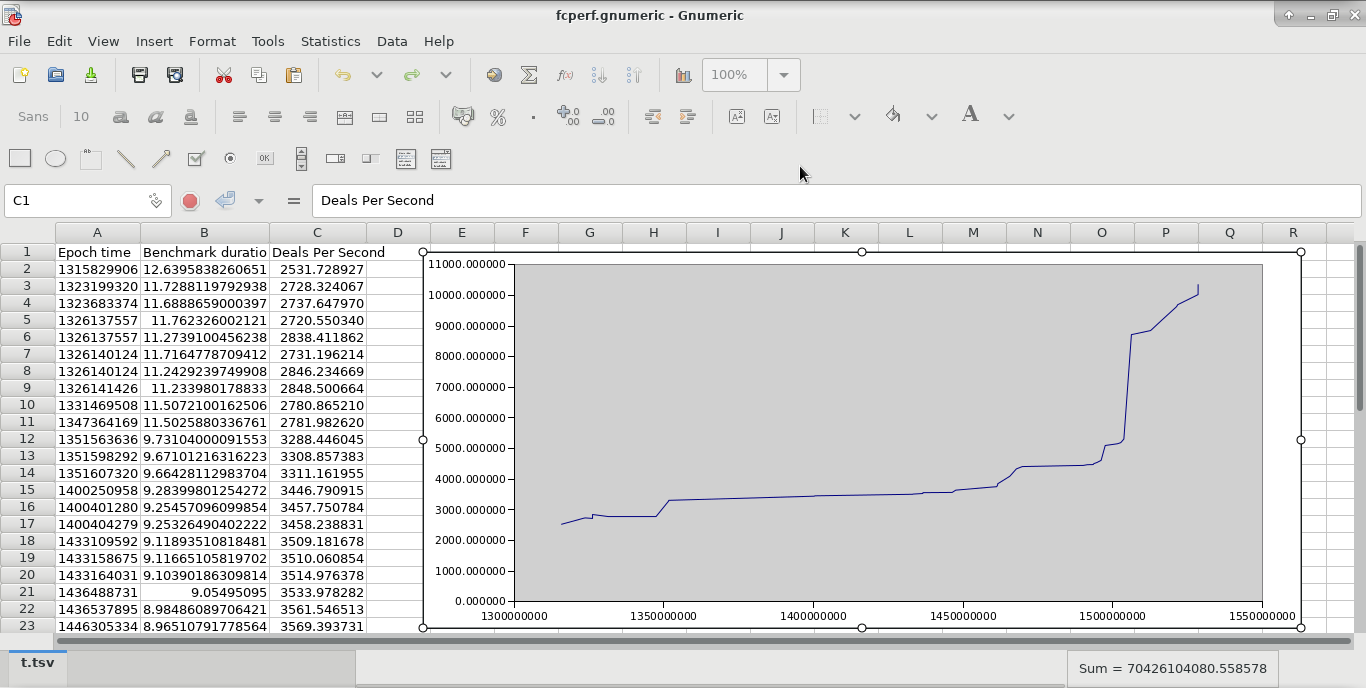The height and width of the screenshot is (688, 1366).
Task: Expand background fill color dropdown
Action: tap(932, 117)
